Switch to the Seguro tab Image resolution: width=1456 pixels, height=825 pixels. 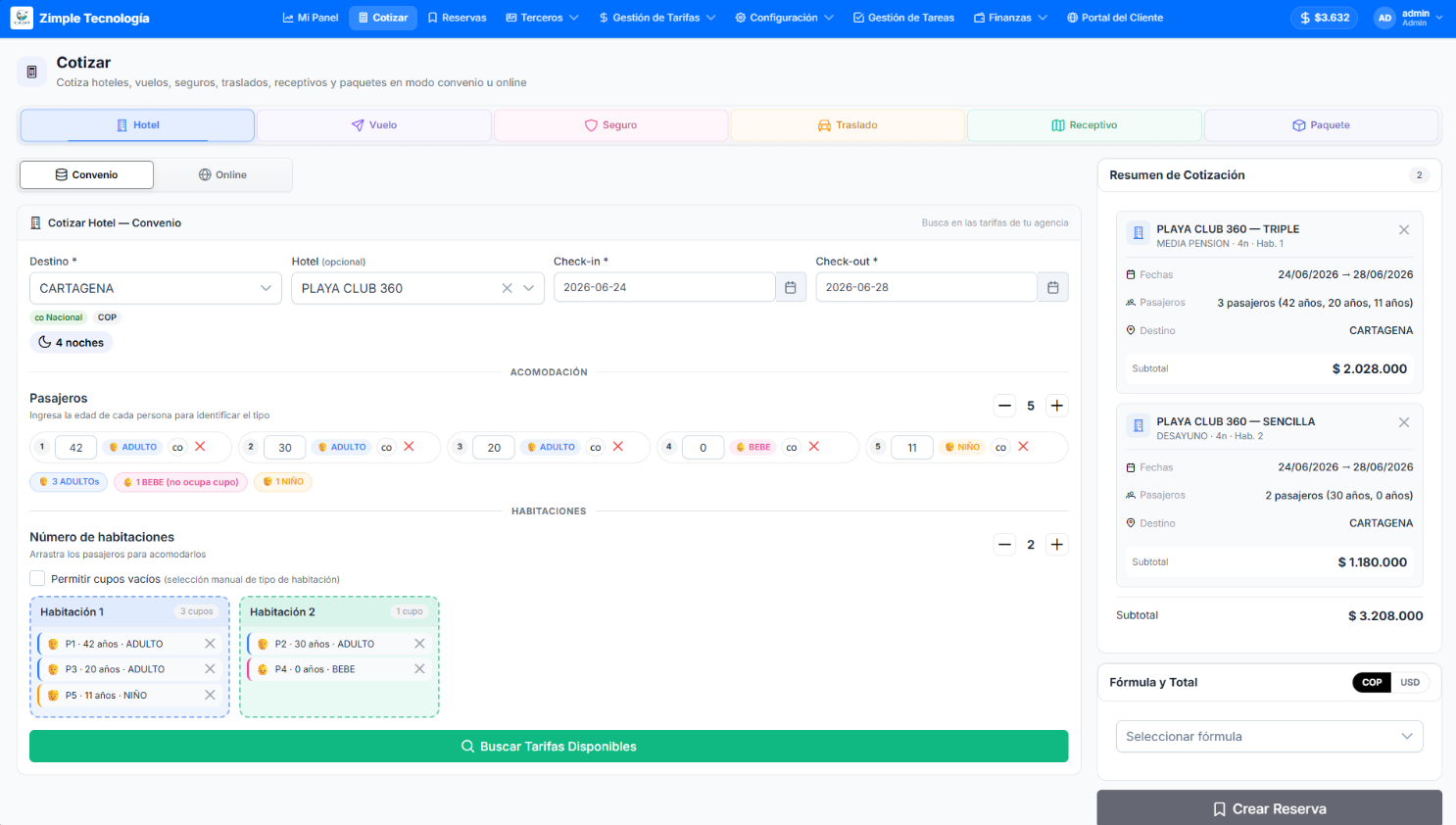610,125
